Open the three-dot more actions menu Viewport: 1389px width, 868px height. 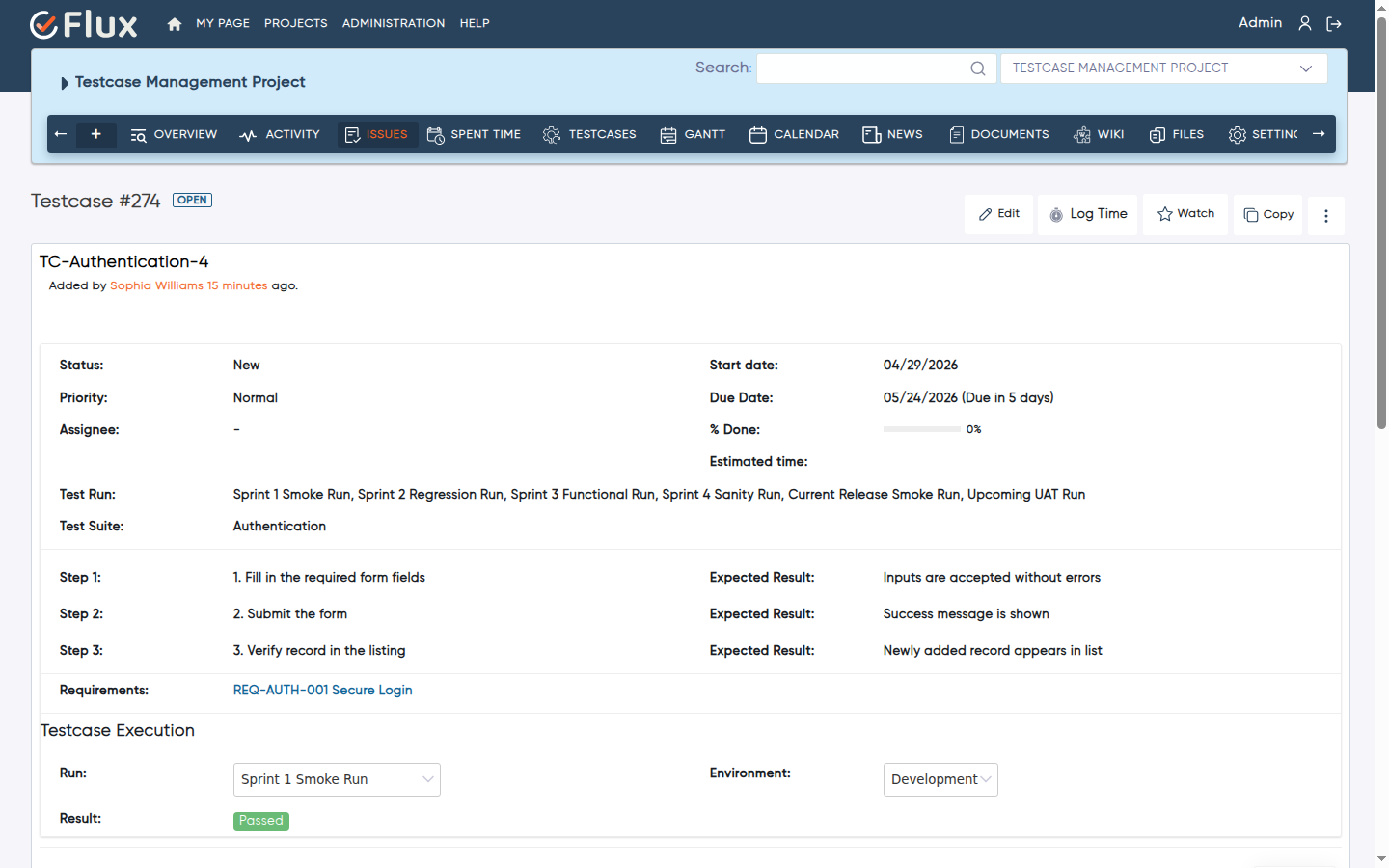coord(1326,215)
